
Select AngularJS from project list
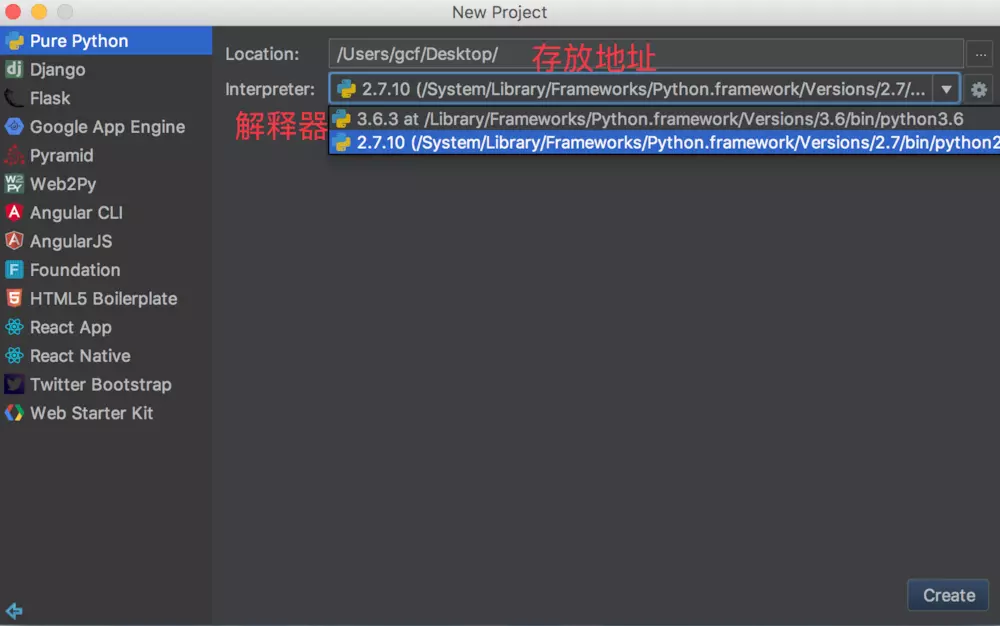point(71,242)
